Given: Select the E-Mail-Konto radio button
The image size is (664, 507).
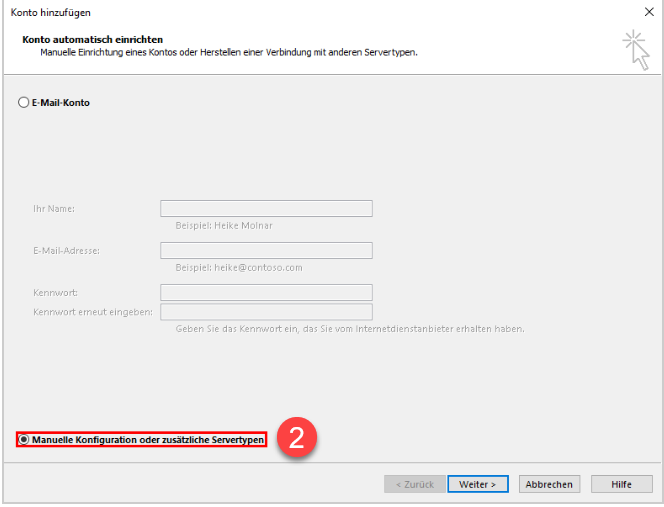Looking at the screenshot, I should pos(24,102).
